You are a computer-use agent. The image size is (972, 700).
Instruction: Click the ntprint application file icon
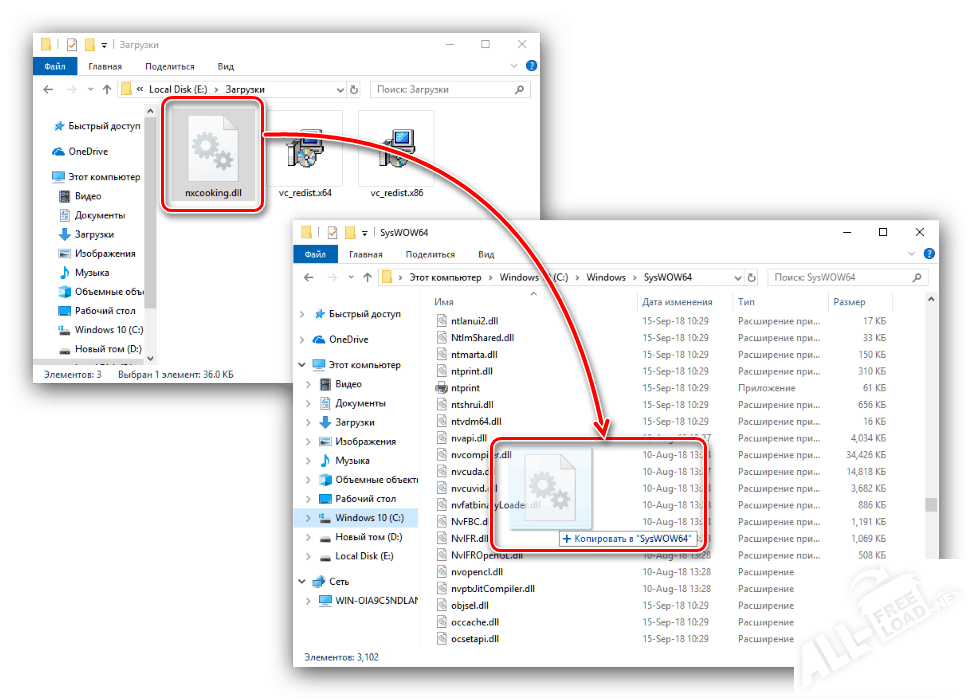443,387
